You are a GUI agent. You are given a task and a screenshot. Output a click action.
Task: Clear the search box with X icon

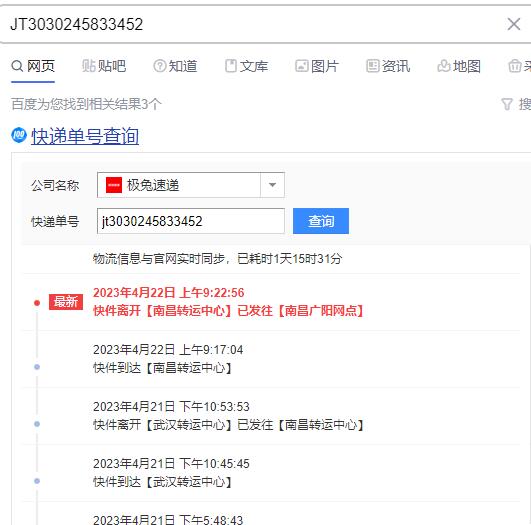513,24
